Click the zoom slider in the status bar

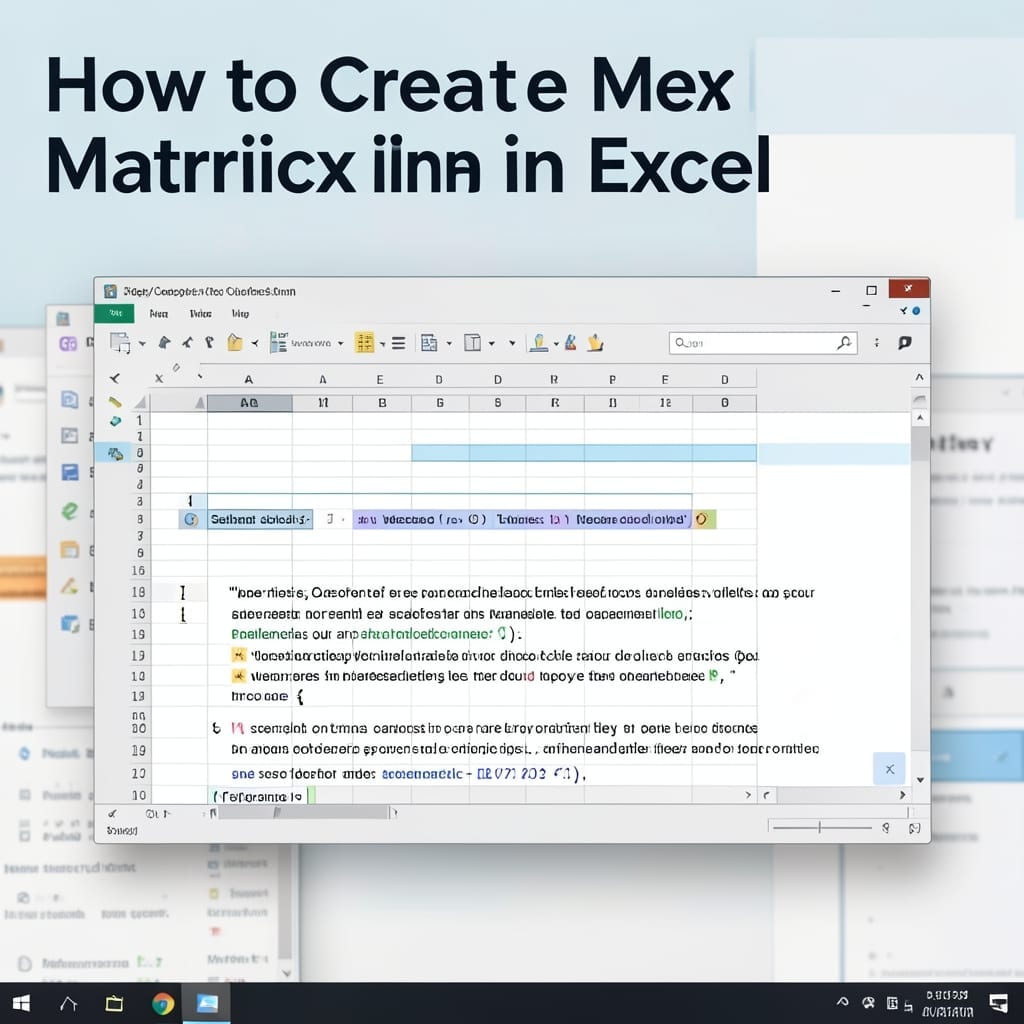pyautogui.click(x=822, y=827)
